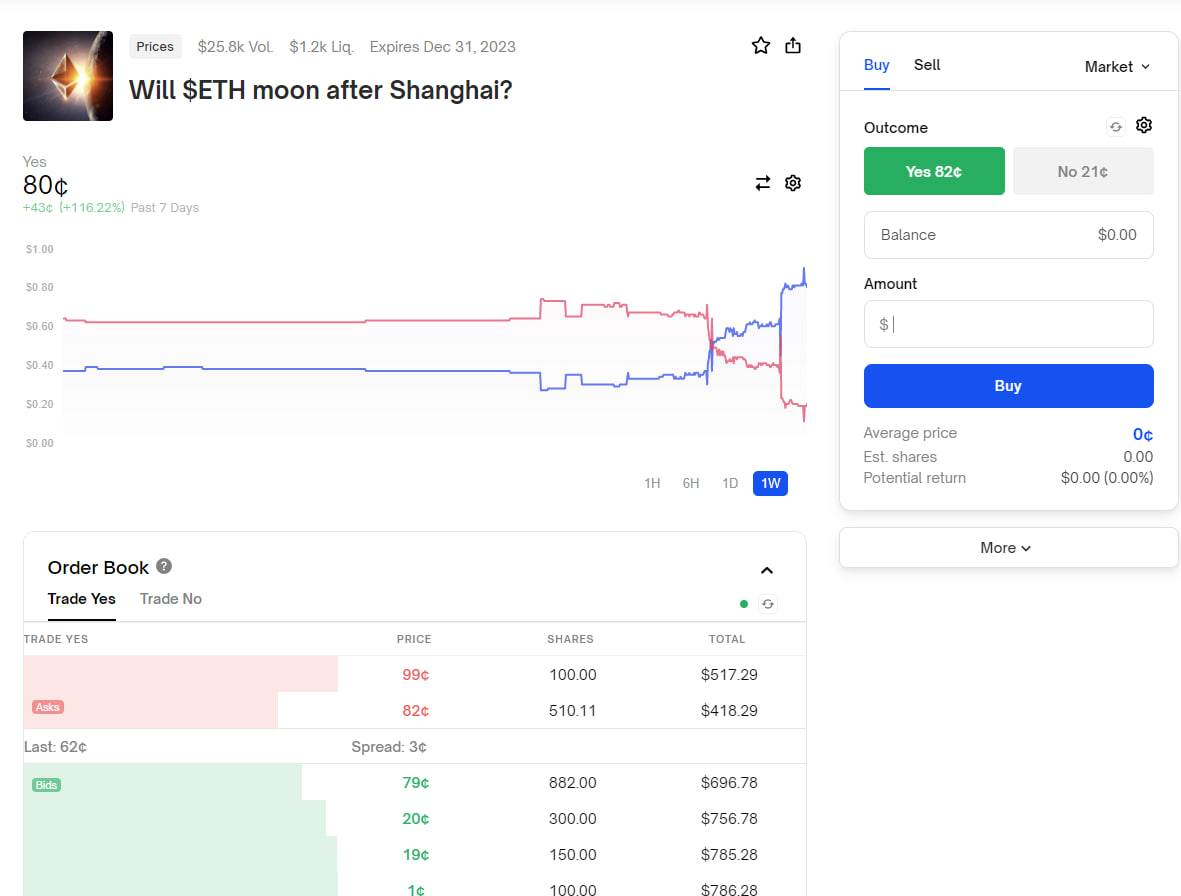Image resolution: width=1181 pixels, height=896 pixels.
Task: Click the order book refresh icon
Action: tap(767, 604)
